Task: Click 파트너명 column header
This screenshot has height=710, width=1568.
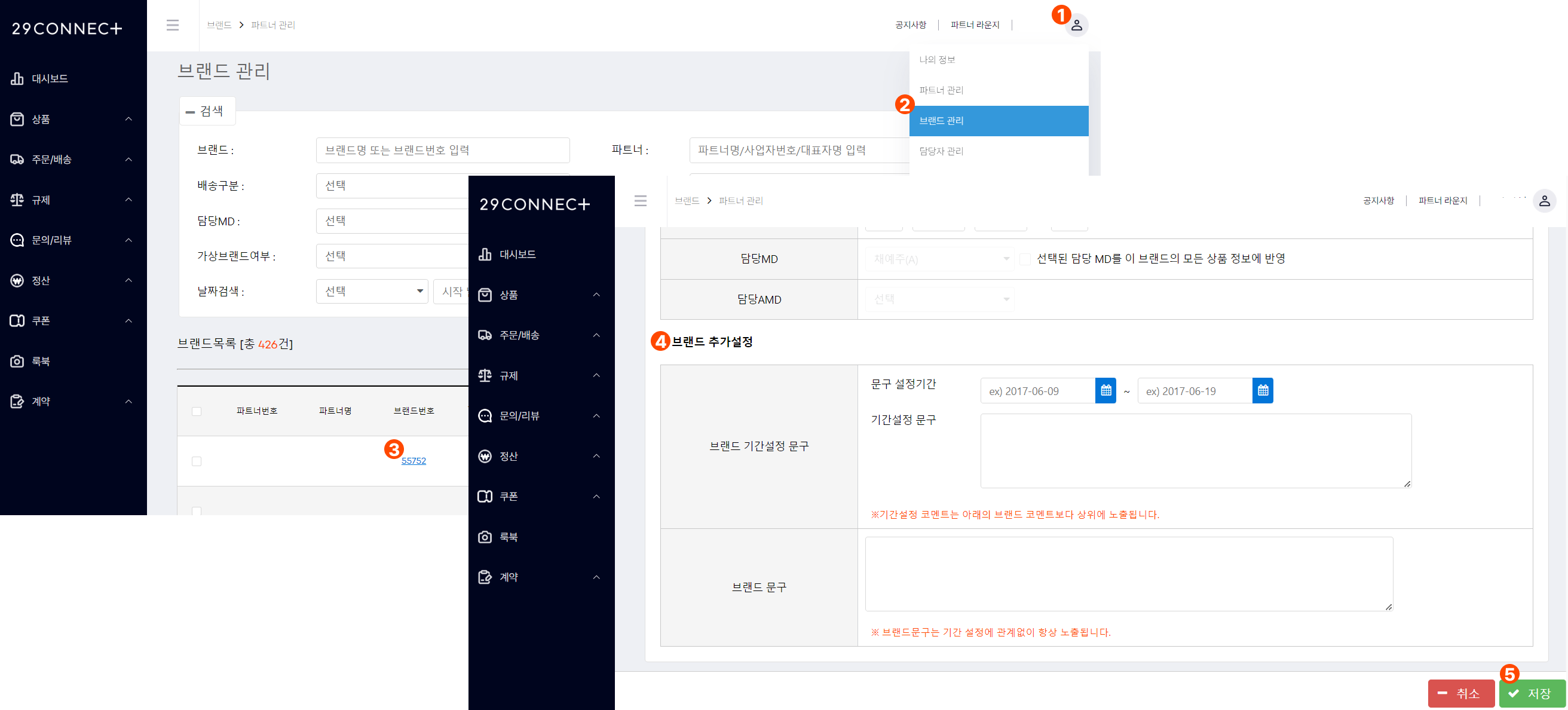Action: point(335,411)
